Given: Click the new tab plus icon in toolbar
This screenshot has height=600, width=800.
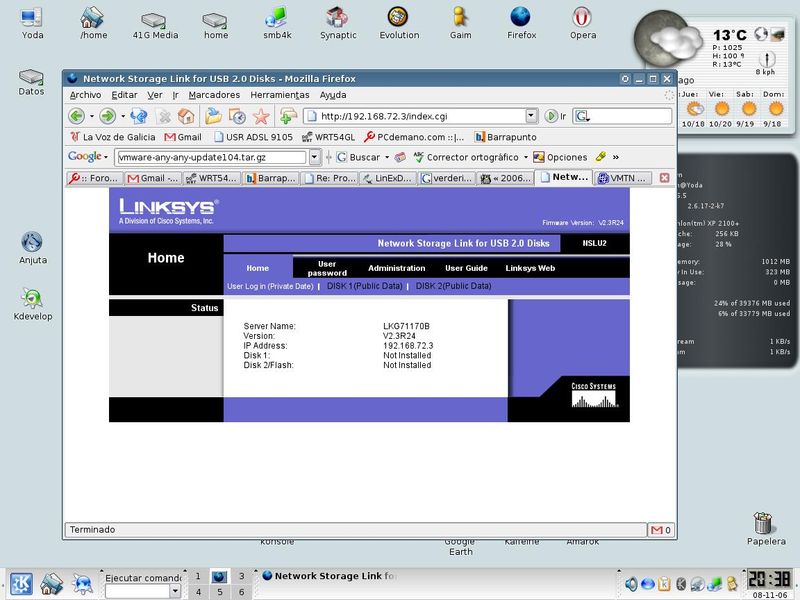Looking at the screenshot, I should (x=288, y=116).
